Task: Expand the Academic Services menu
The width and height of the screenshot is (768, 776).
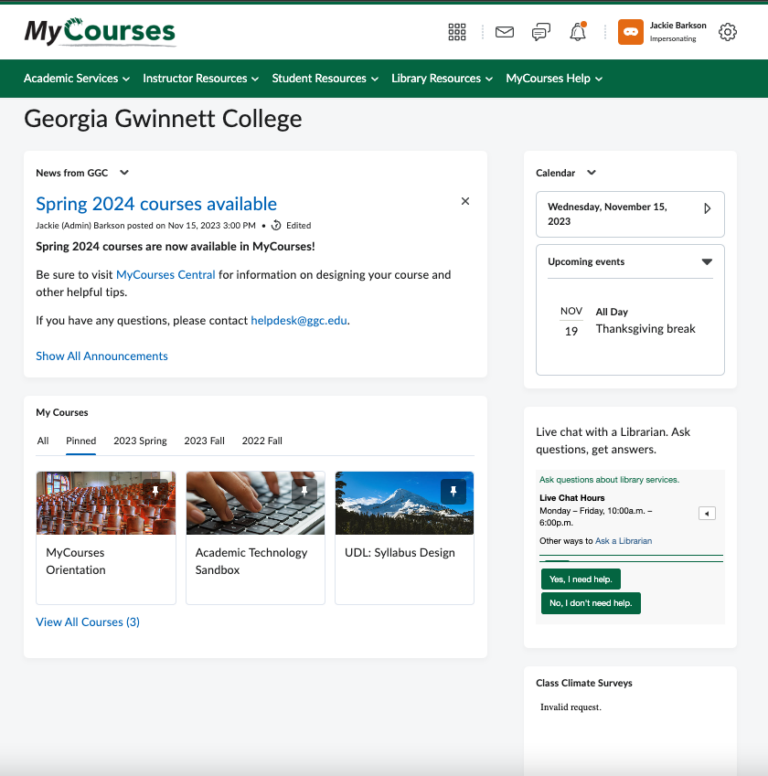Action: coord(77,78)
